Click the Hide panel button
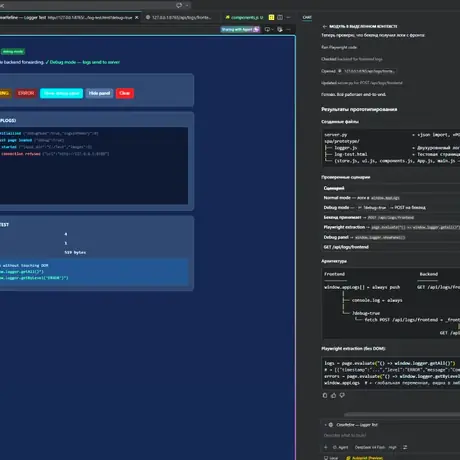 tap(99, 93)
